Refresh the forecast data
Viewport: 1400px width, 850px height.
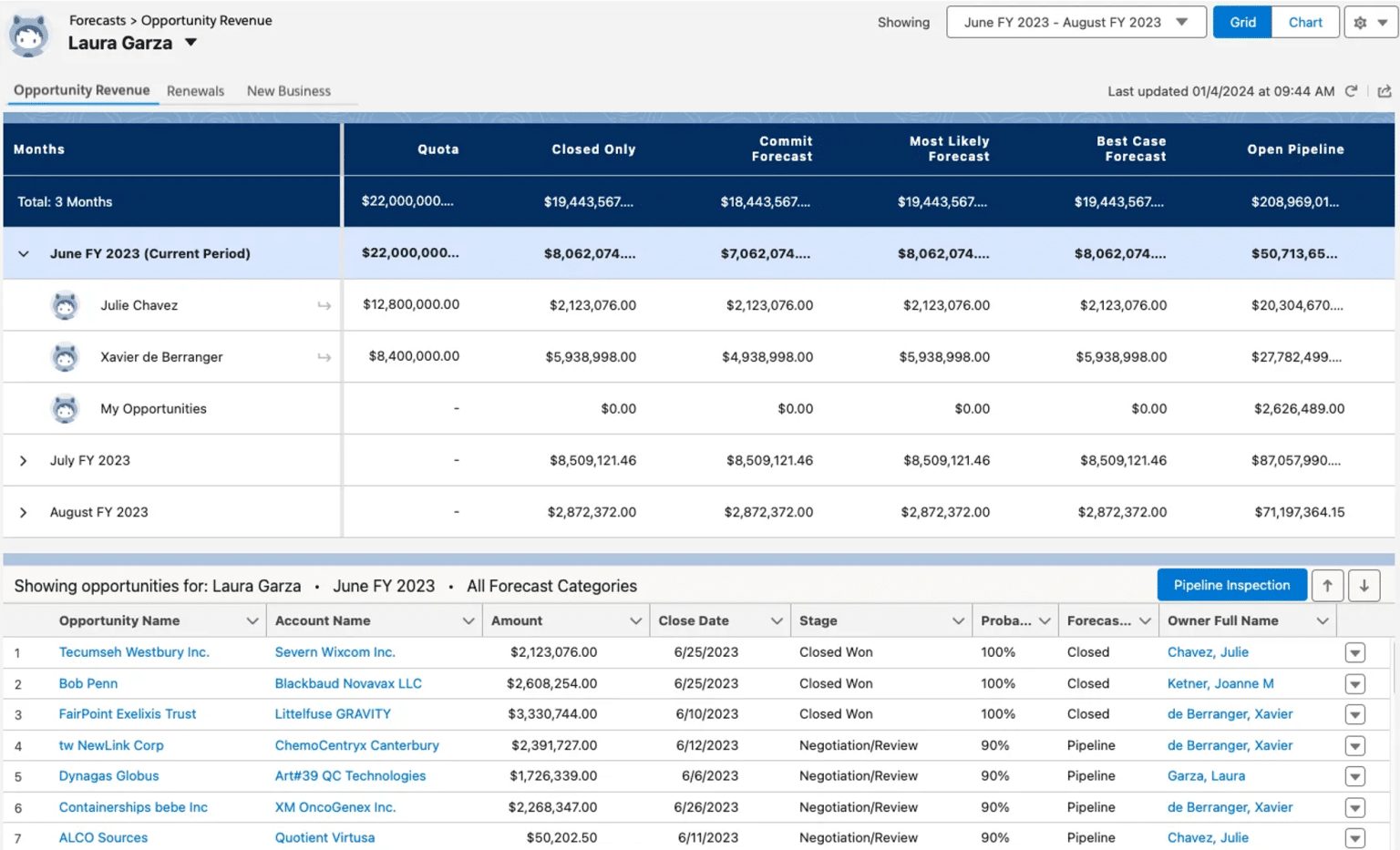point(1353,91)
